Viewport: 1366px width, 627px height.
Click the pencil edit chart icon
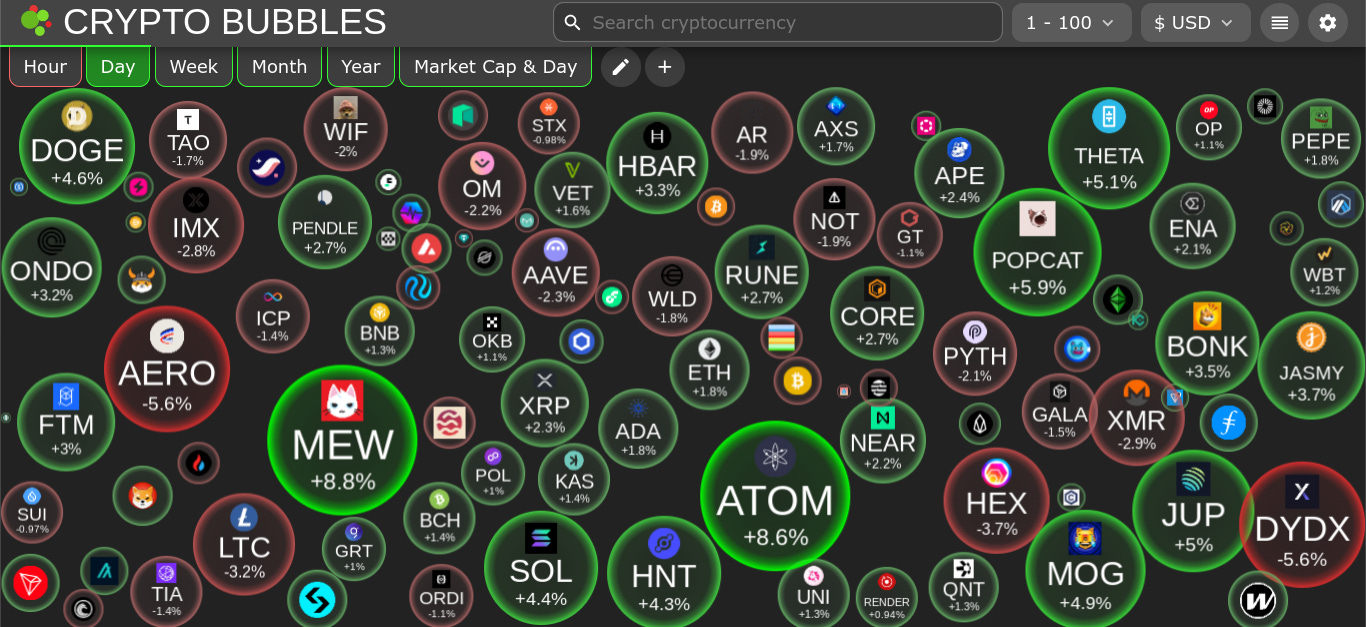point(621,67)
